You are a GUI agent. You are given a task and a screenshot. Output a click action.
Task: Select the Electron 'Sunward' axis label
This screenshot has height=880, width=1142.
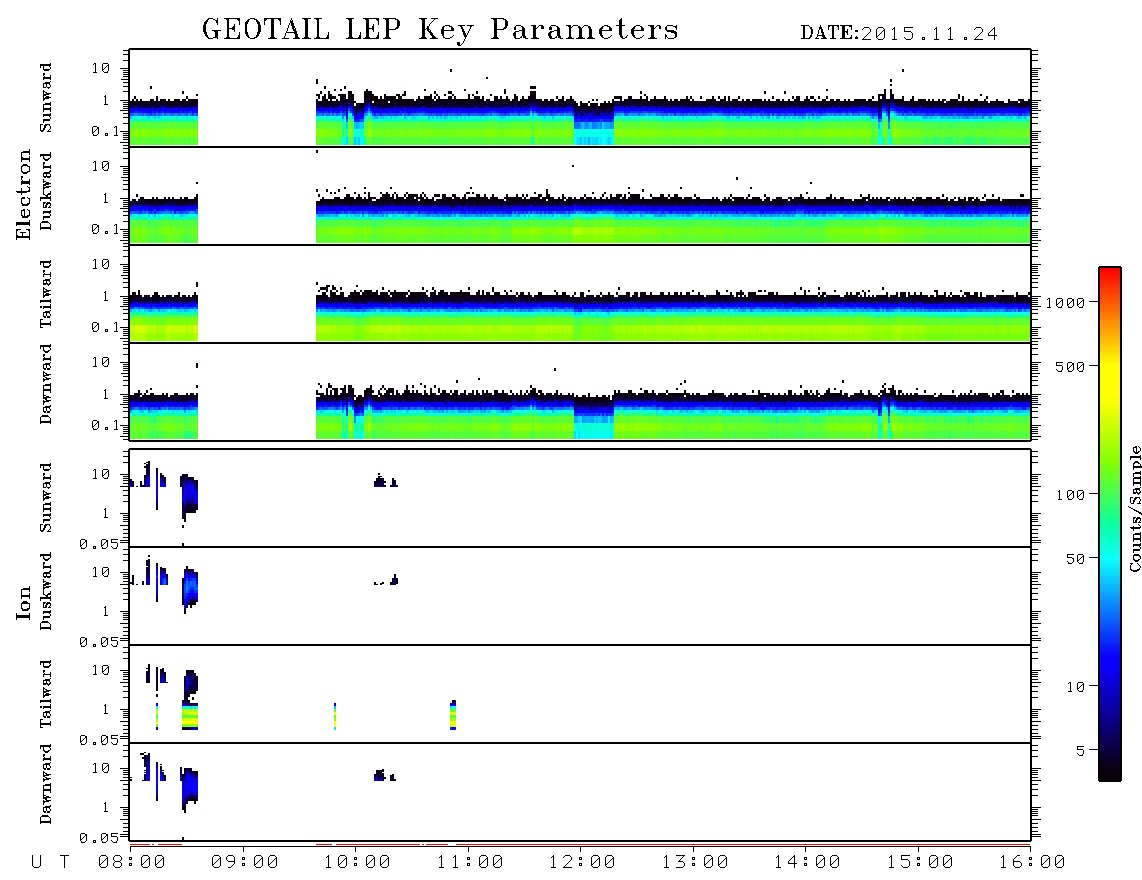click(46, 98)
